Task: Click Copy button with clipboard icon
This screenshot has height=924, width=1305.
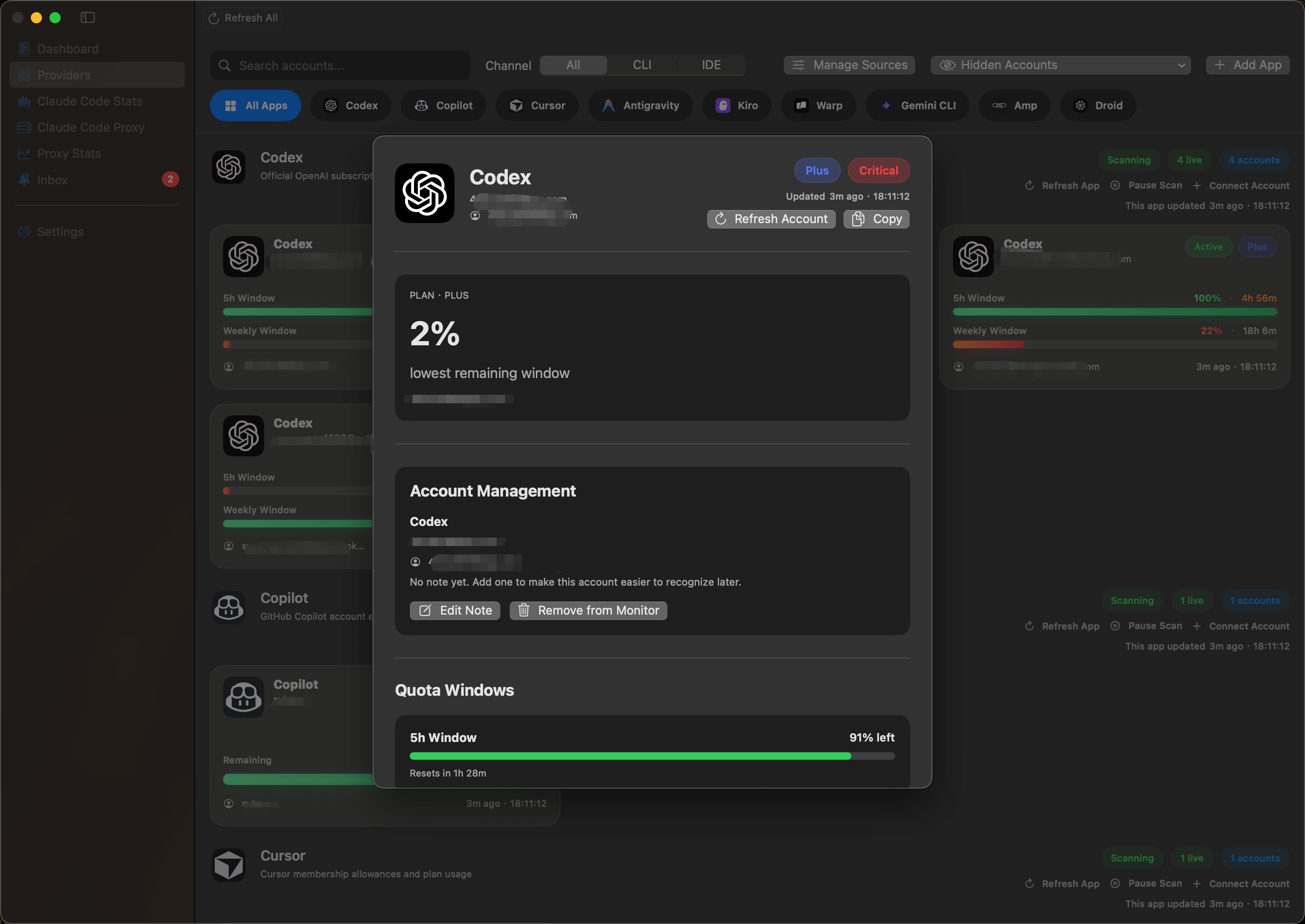Action: click(x=876, y=219)
